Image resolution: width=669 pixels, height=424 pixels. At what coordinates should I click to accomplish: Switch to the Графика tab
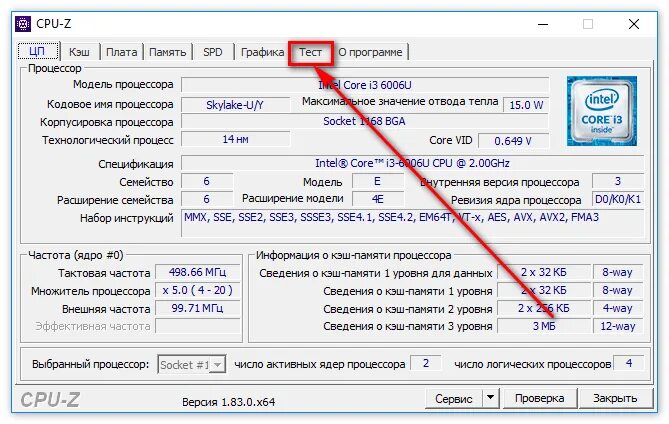[x=262, y=52]
